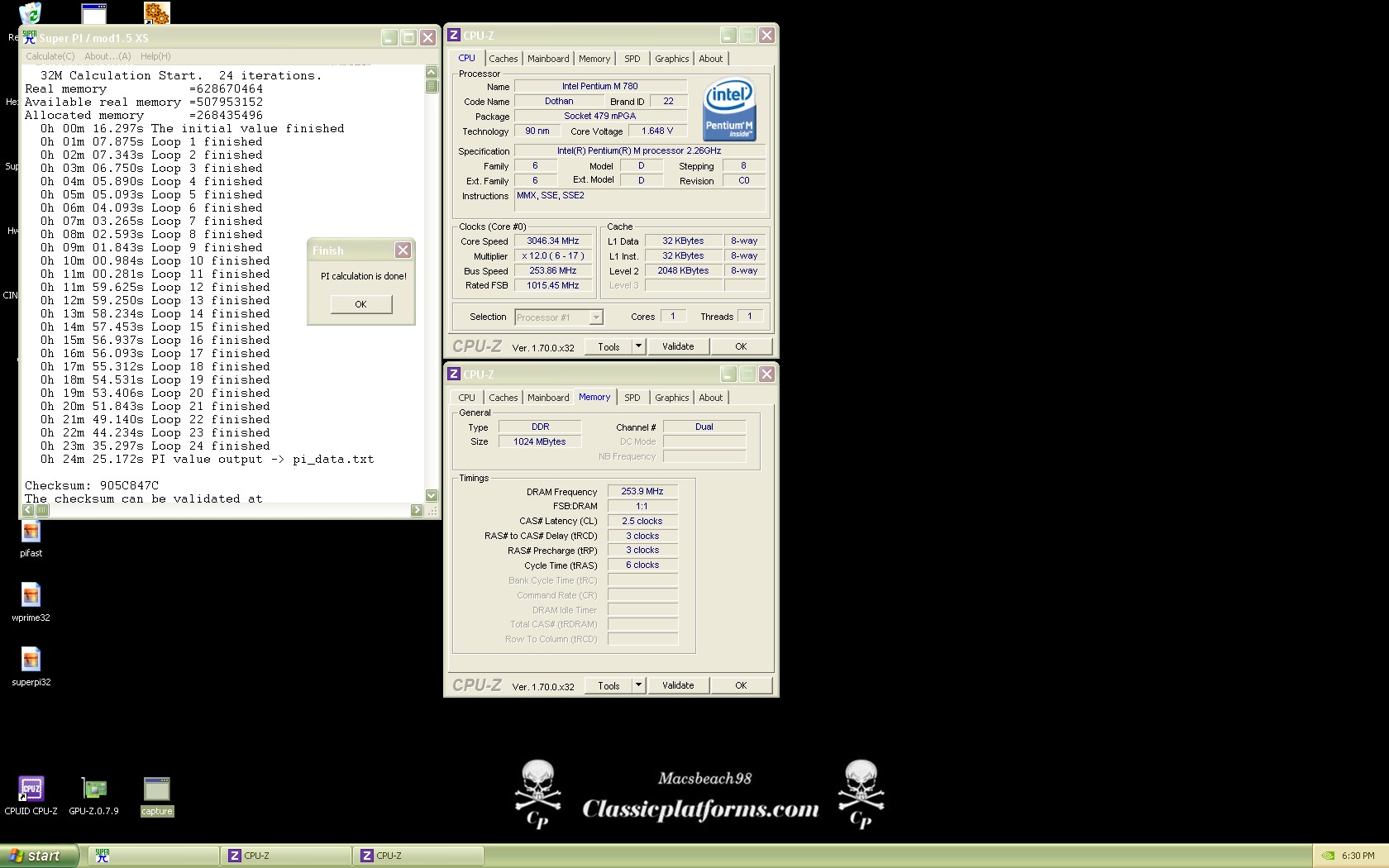Open Processor #1 selection dropdown
1389x868 pixels.
(559, 317)
